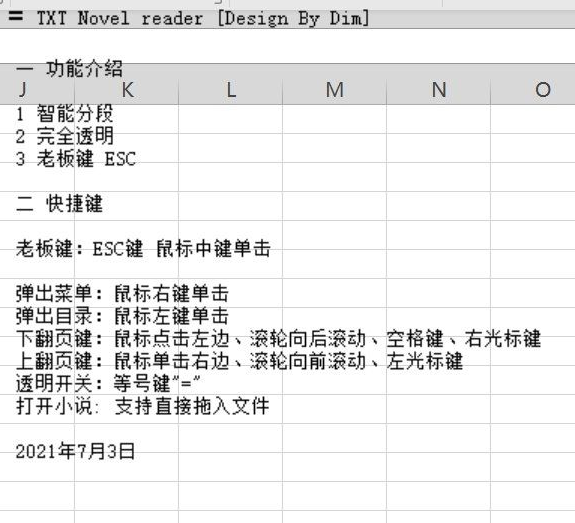Image resolution: width=575 pixels, height=523 pixels.
Task: Click the 下翻页键 instruction line
Action: pos(279,339)
